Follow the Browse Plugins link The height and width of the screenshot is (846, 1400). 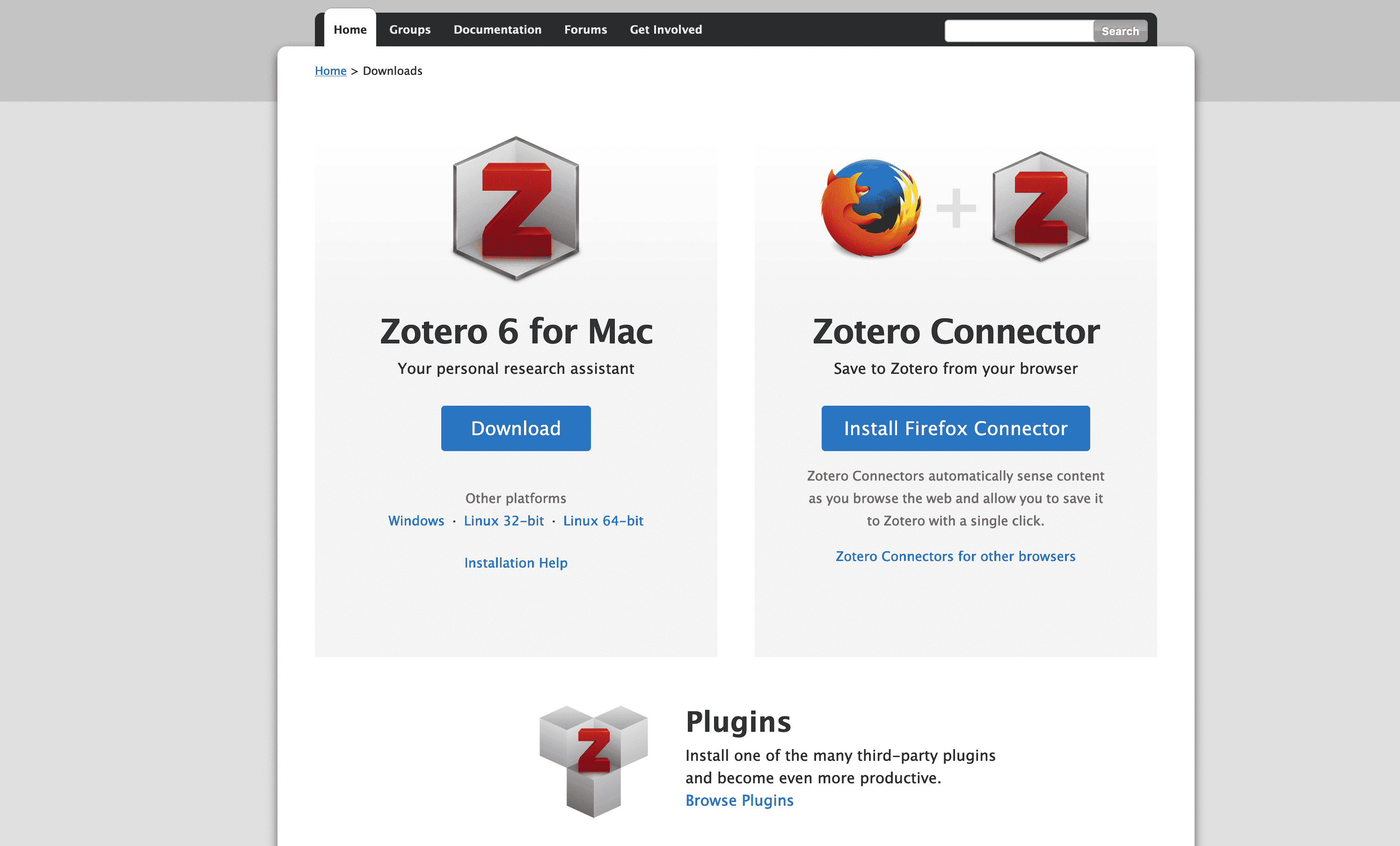click(x=739, y=800)
